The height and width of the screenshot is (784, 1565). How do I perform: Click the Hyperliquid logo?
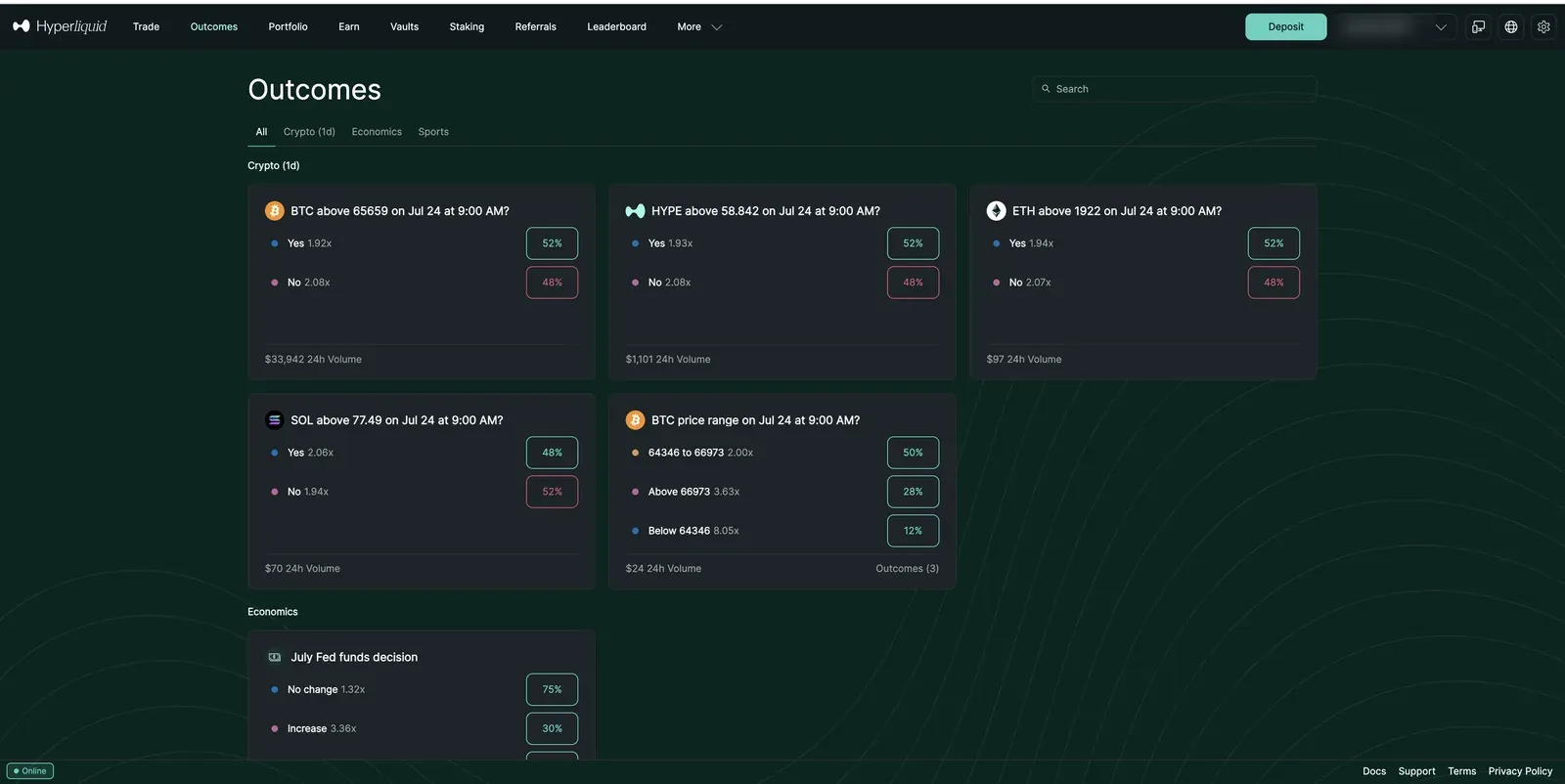[x=60, y=26]
